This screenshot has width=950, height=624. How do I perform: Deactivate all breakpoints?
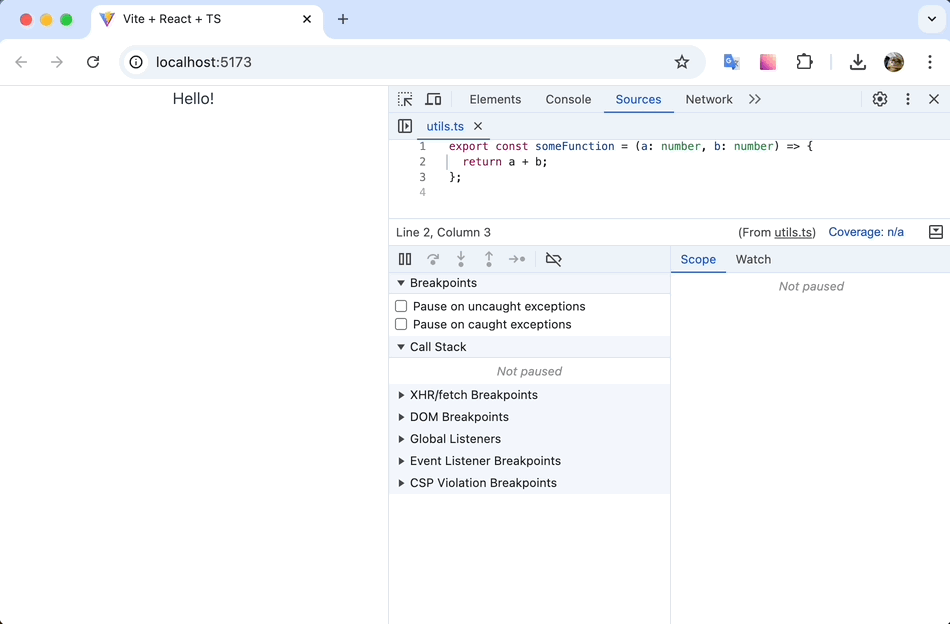pyautogui.click(x=553, y=259)
